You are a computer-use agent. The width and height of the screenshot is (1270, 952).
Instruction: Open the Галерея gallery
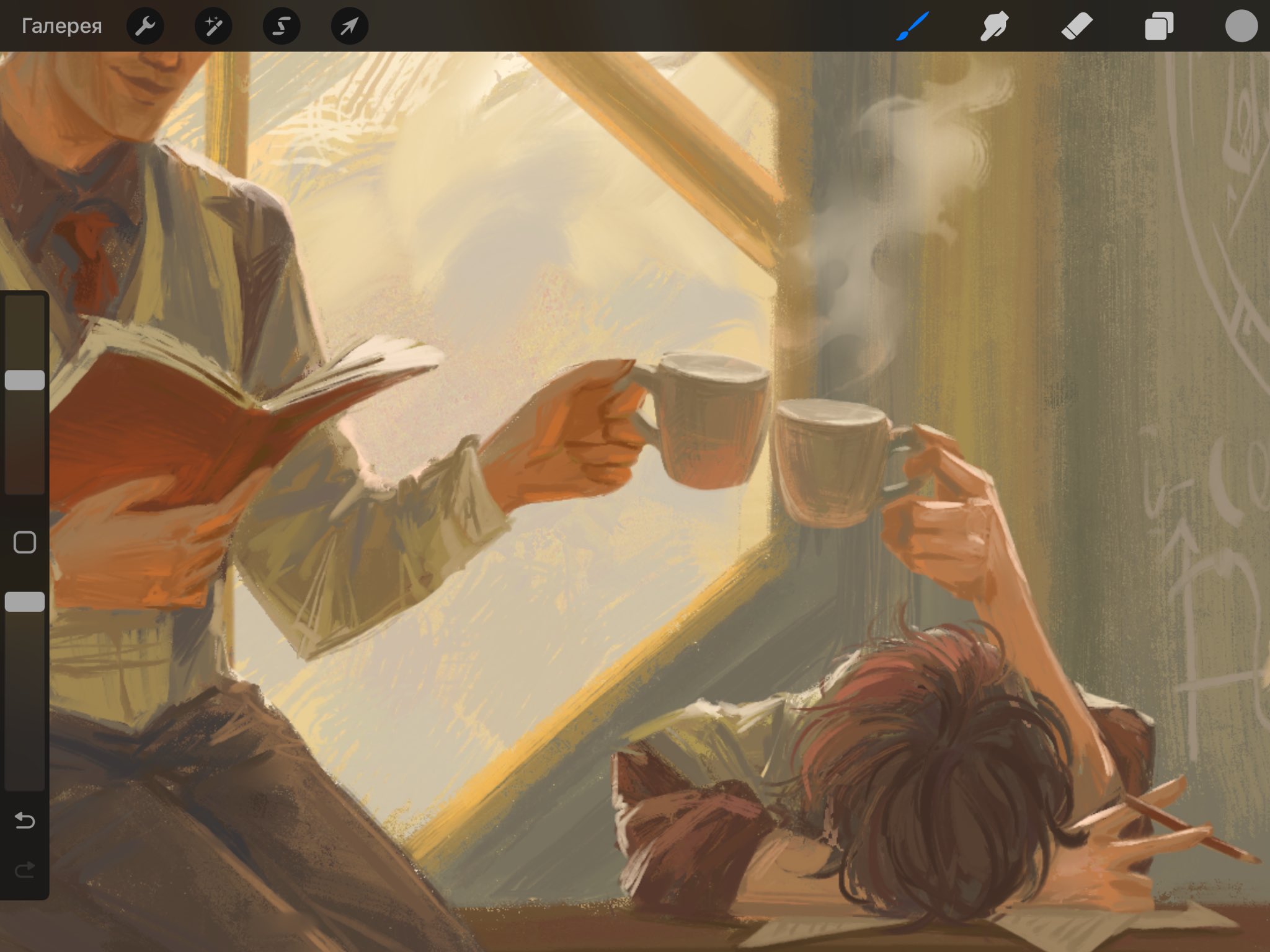(x=61, y=26)
